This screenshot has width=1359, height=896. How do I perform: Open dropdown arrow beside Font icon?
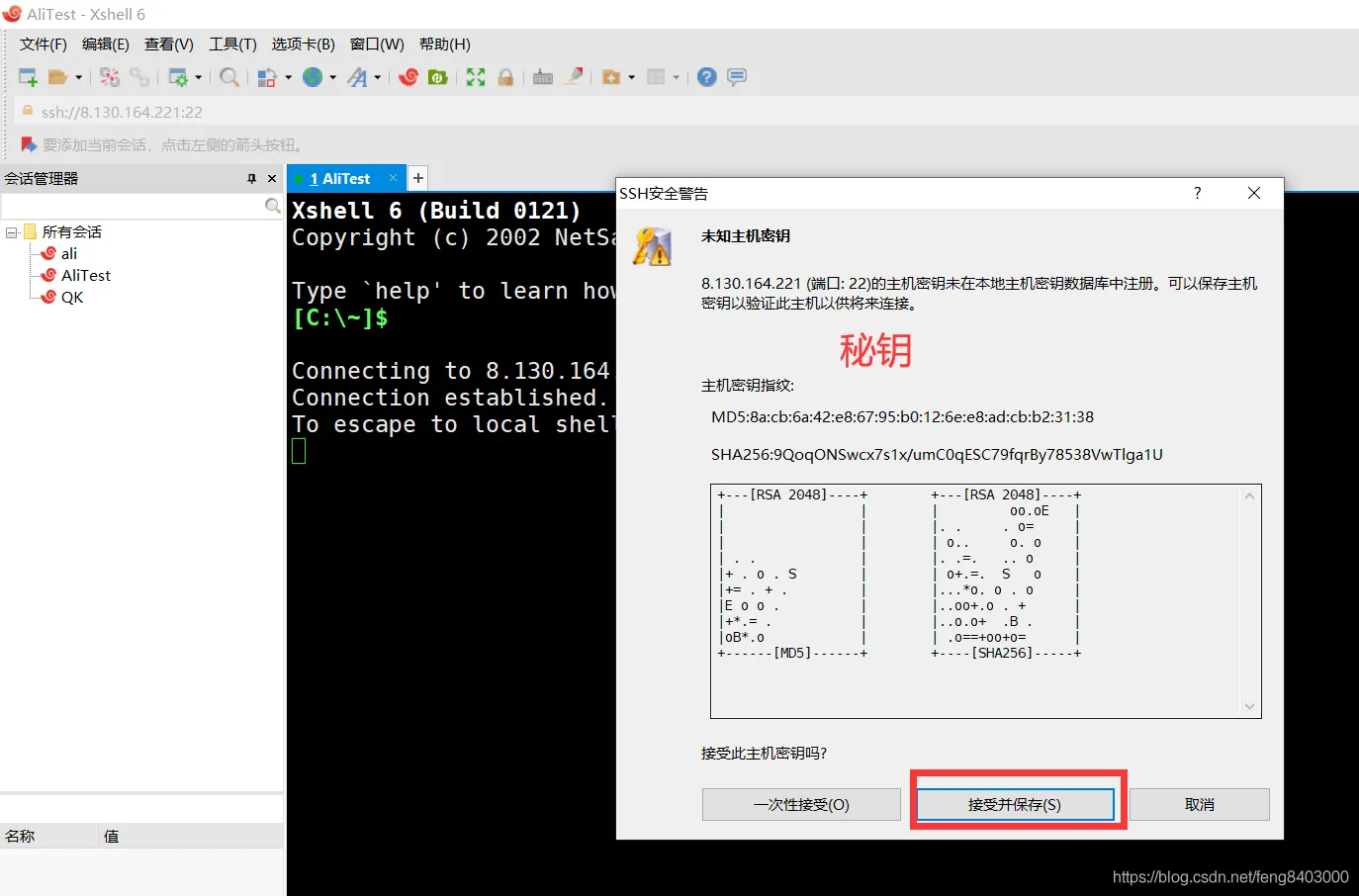tap(377, 77)
